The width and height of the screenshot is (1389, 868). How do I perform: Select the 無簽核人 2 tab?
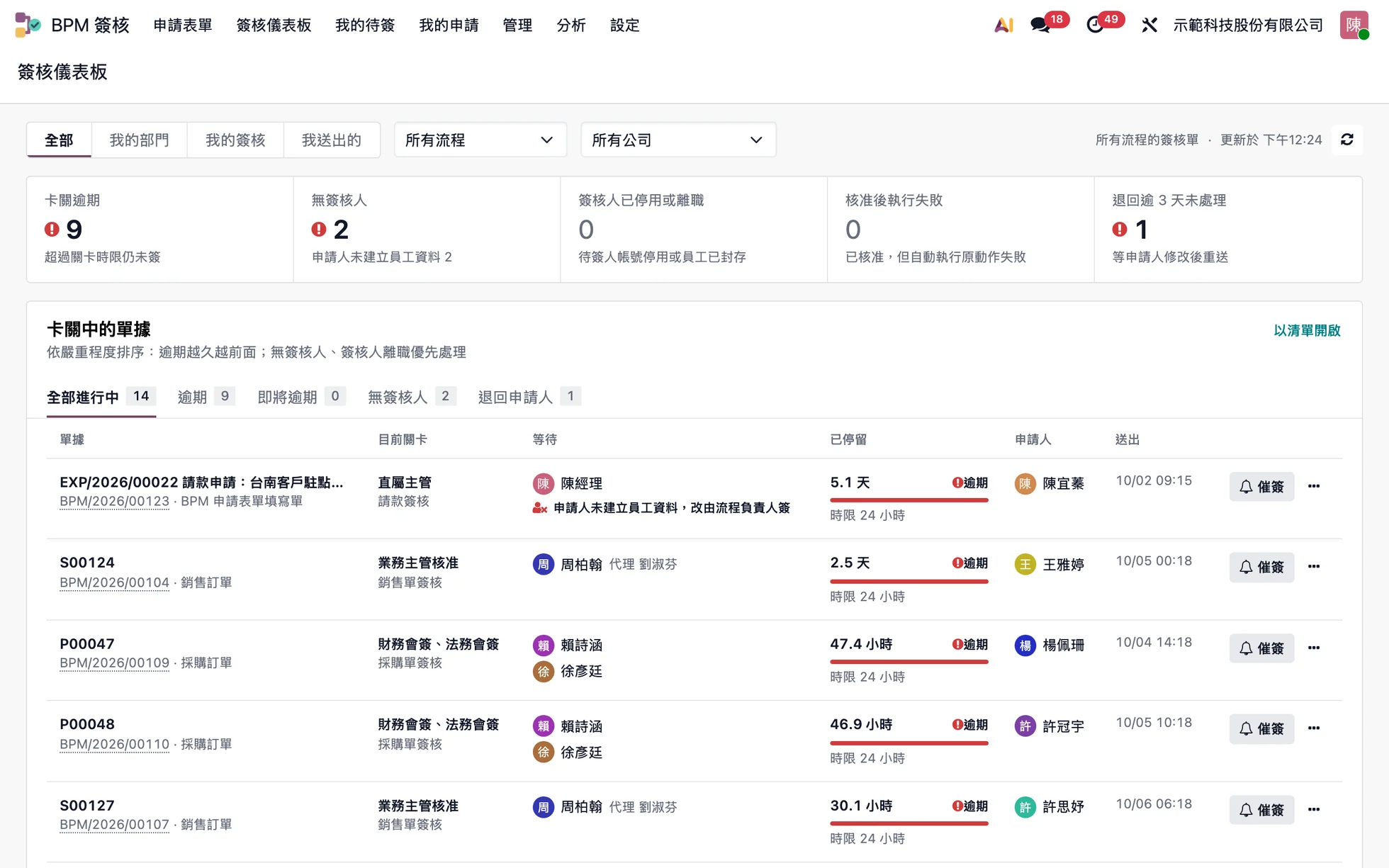412,397
